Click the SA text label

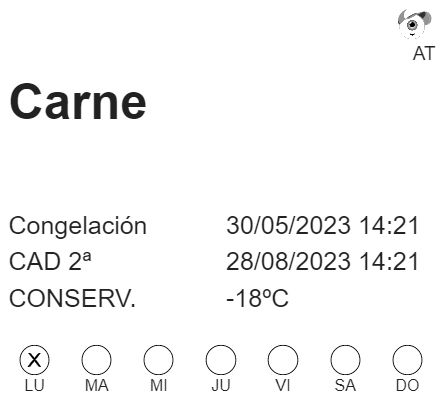coord(345,386)
